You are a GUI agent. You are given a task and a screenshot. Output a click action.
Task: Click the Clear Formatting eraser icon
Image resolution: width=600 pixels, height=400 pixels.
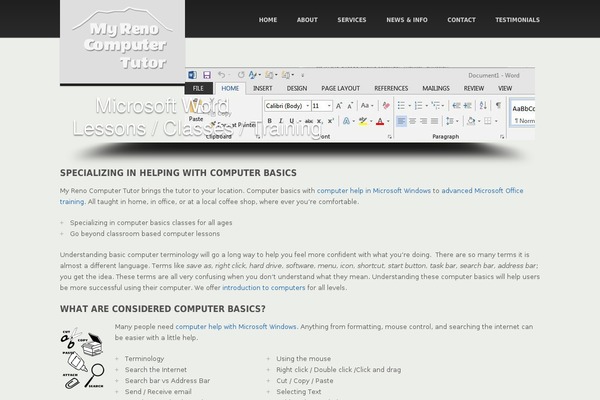pyautogui.click(x=386, y=106)
